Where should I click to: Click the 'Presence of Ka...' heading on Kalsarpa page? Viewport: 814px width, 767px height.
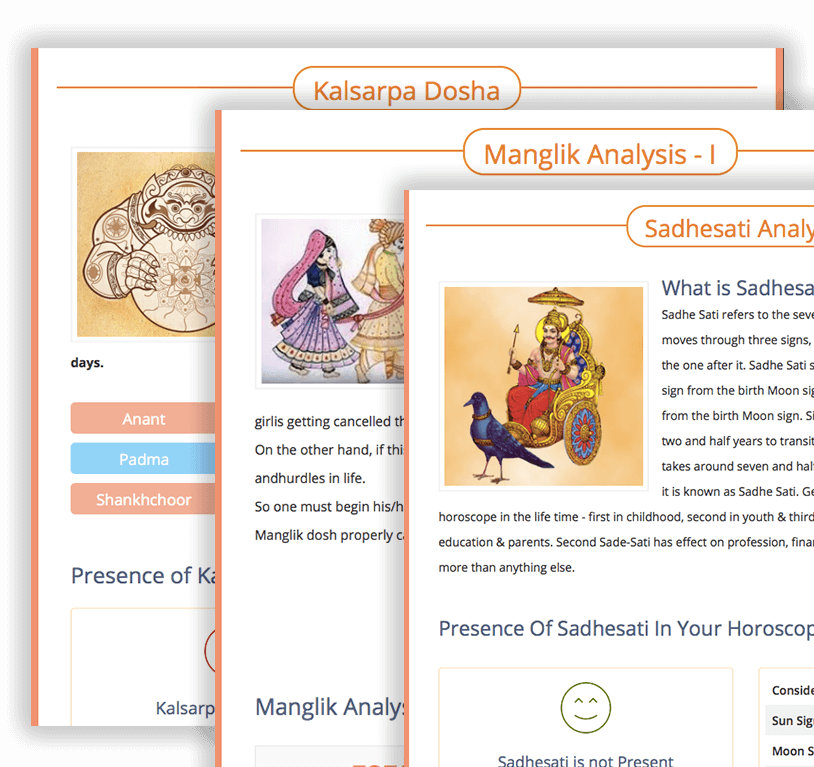coord(143,576)
